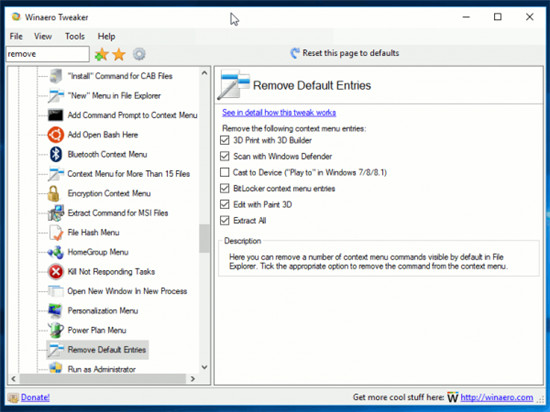This screenshot has height=412, width=550.
Task: Check the Cast to Device option
Action: (224, 173)
